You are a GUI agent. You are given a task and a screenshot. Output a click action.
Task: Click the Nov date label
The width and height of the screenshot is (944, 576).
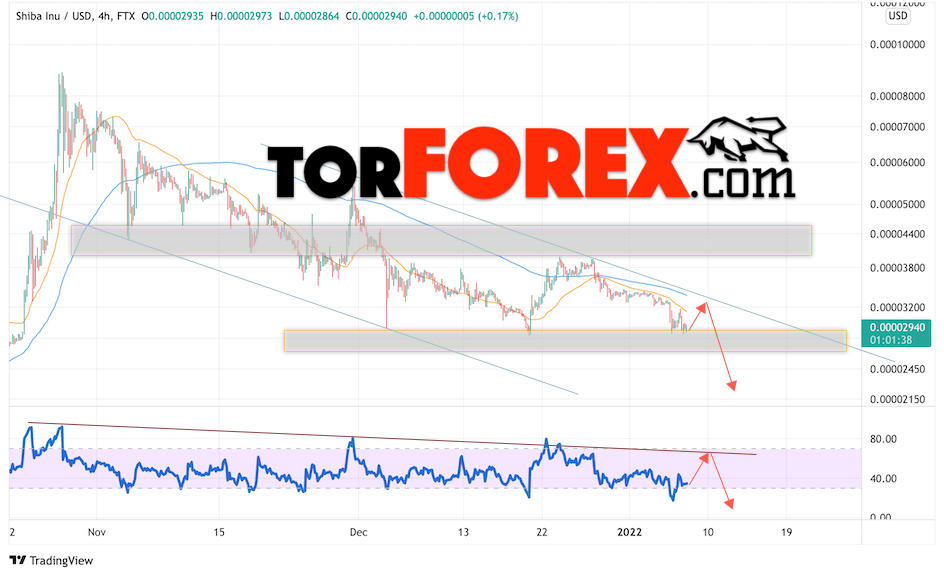pyautogui.click(x=97, y=532)
